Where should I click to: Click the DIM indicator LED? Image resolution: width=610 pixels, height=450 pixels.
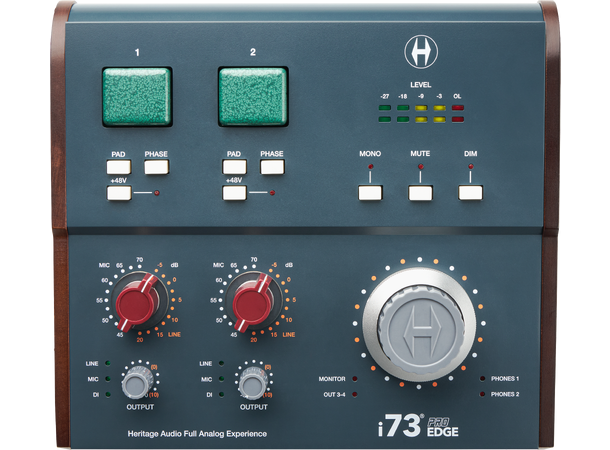click(x=471, y=166)
